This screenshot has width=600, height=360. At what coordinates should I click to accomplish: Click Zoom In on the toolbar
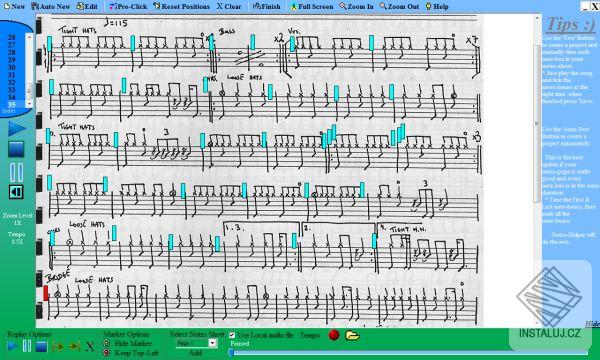point(356,7)
